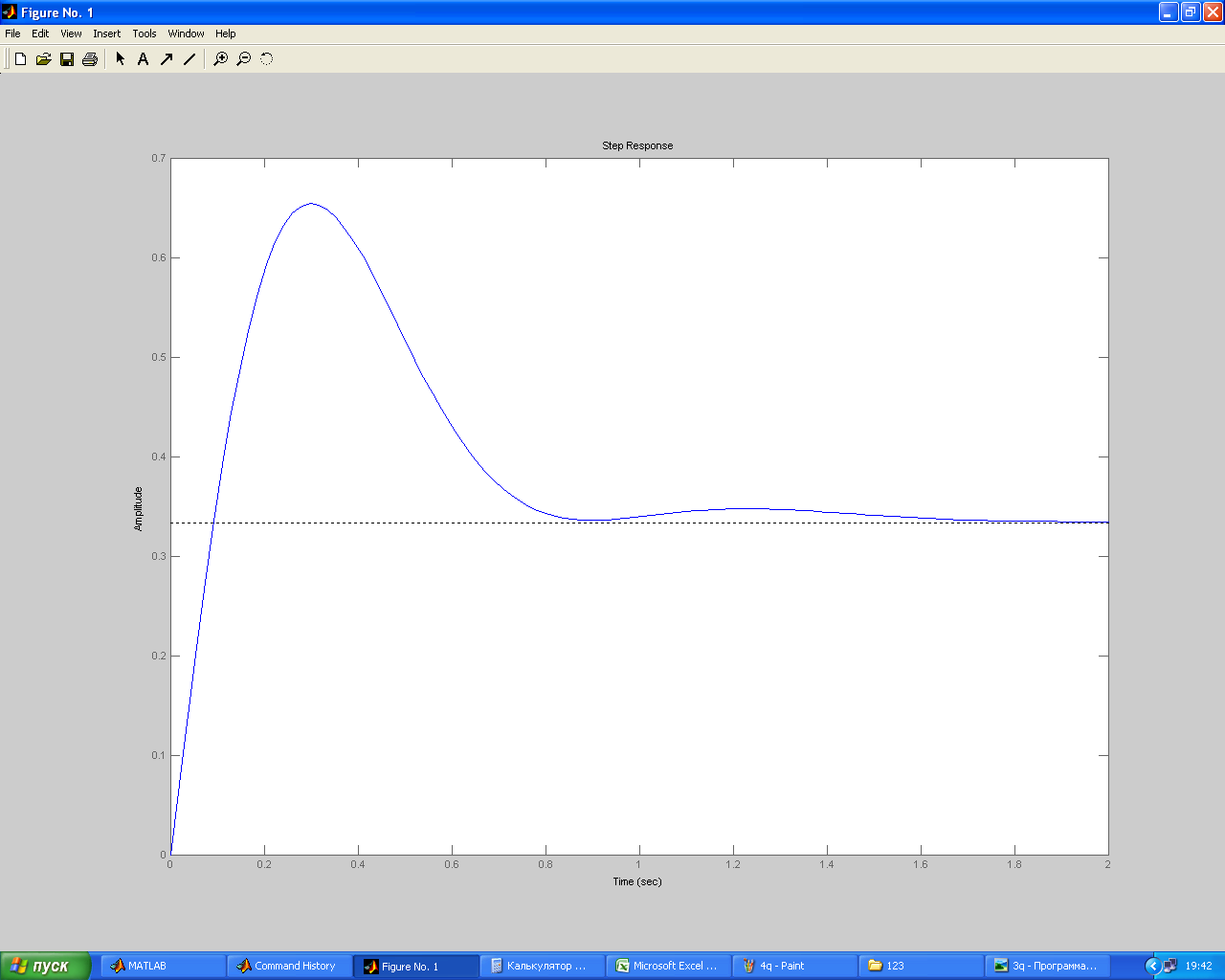The height and width of the screenshot is (980, 1225).
Task: Click the Amplitude y-axis label
Action: pyautogui.click(x=138, y=508)
